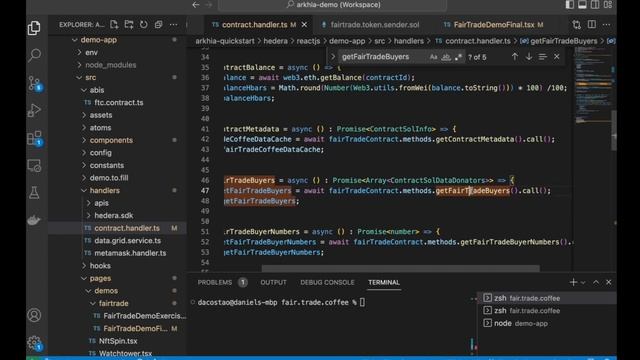The image size is (640, 360).
Task: Open editor compare changes icon
Action: pyautogui.click(x=576, y=25)
